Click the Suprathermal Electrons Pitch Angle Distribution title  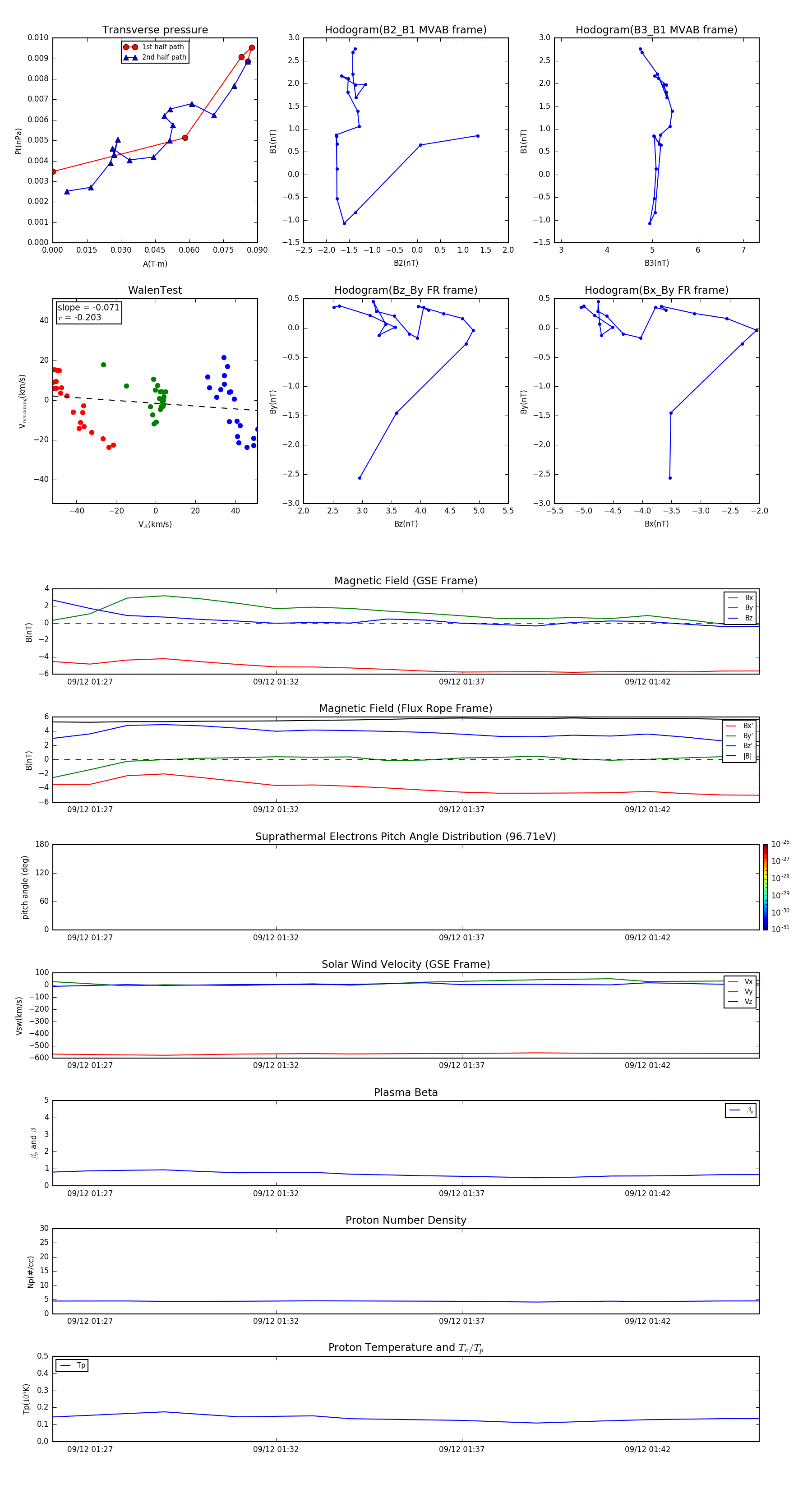[406, 837]
